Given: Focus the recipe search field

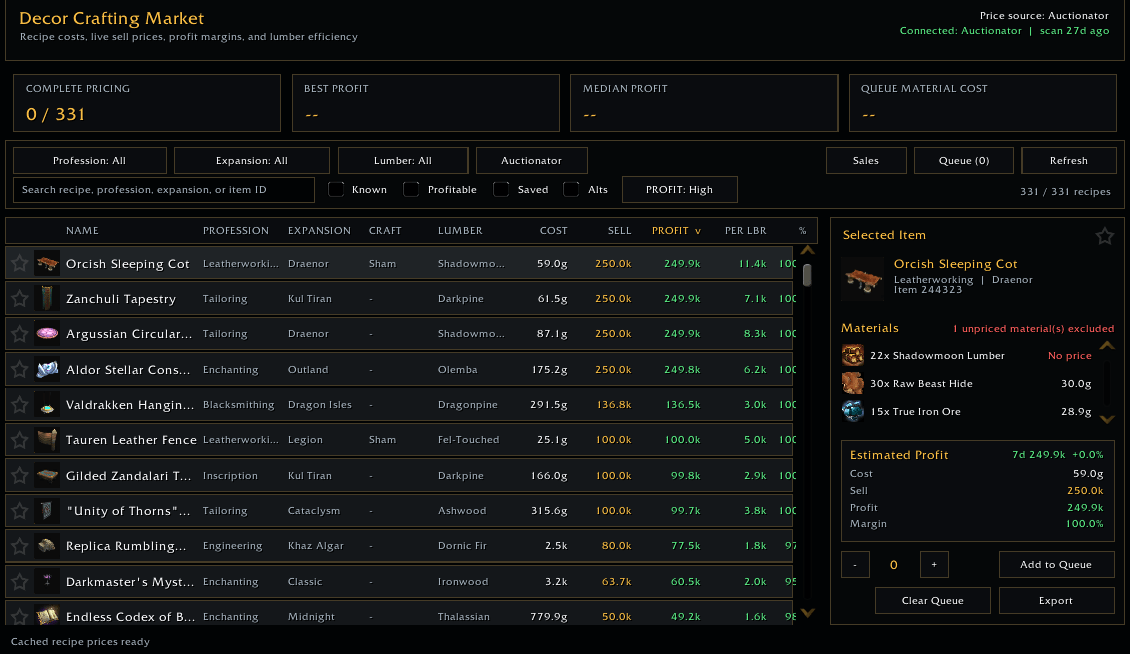Looking at the screenshot, I should 164,190.
